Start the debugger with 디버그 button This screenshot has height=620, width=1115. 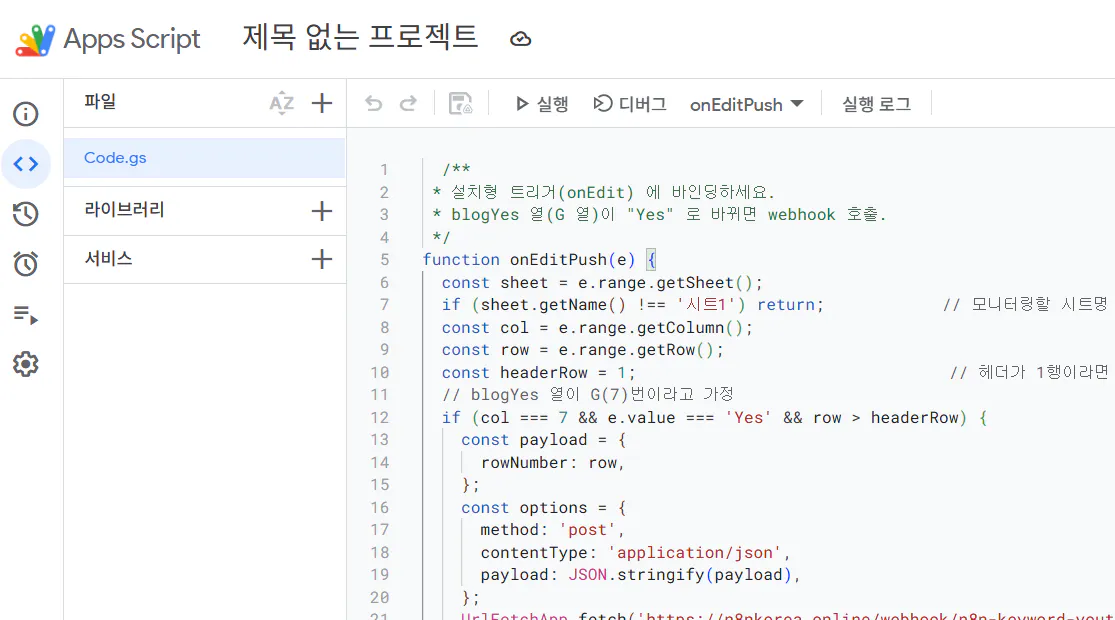pyautogui.click(x=630, y=105)
